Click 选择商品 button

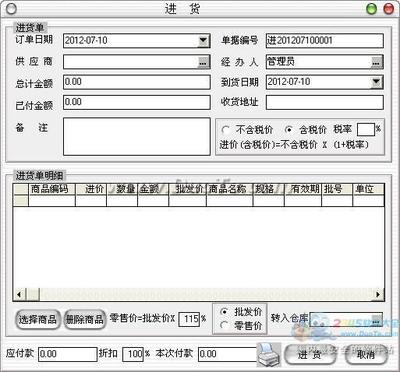point(38,319)
